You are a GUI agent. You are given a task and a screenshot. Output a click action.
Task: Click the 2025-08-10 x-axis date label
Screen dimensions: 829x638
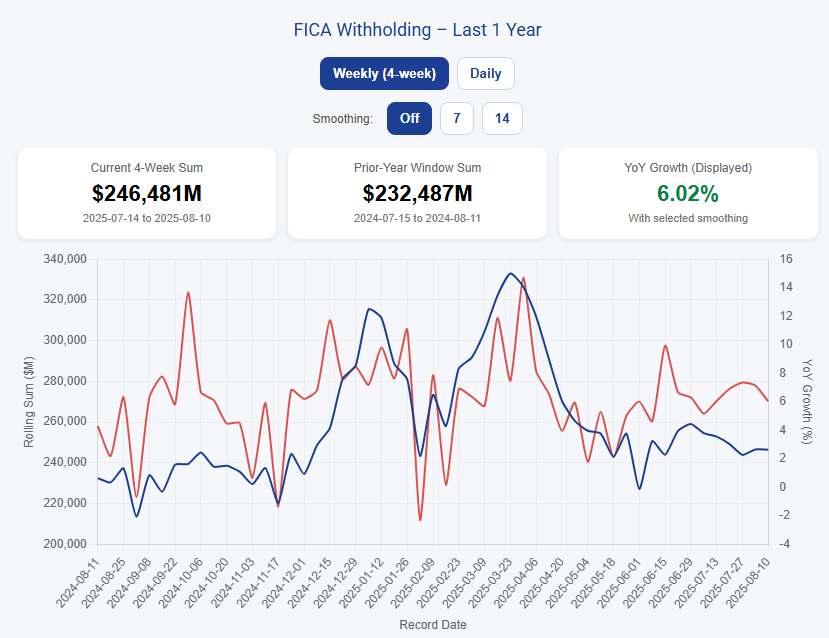pyautogui.click(x=749, y=582)
